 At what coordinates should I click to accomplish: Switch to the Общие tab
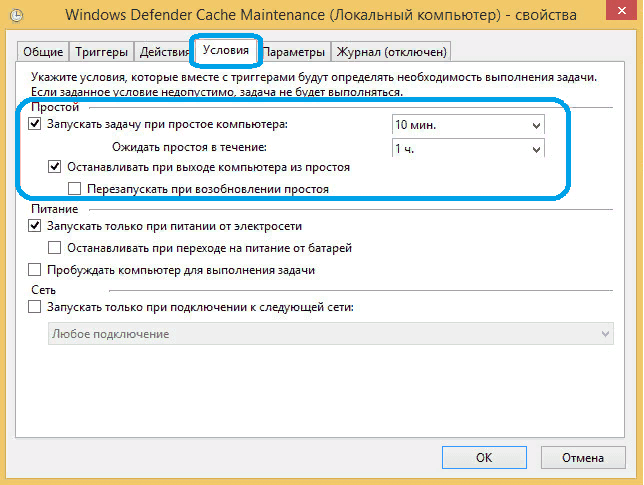(43, 52)
